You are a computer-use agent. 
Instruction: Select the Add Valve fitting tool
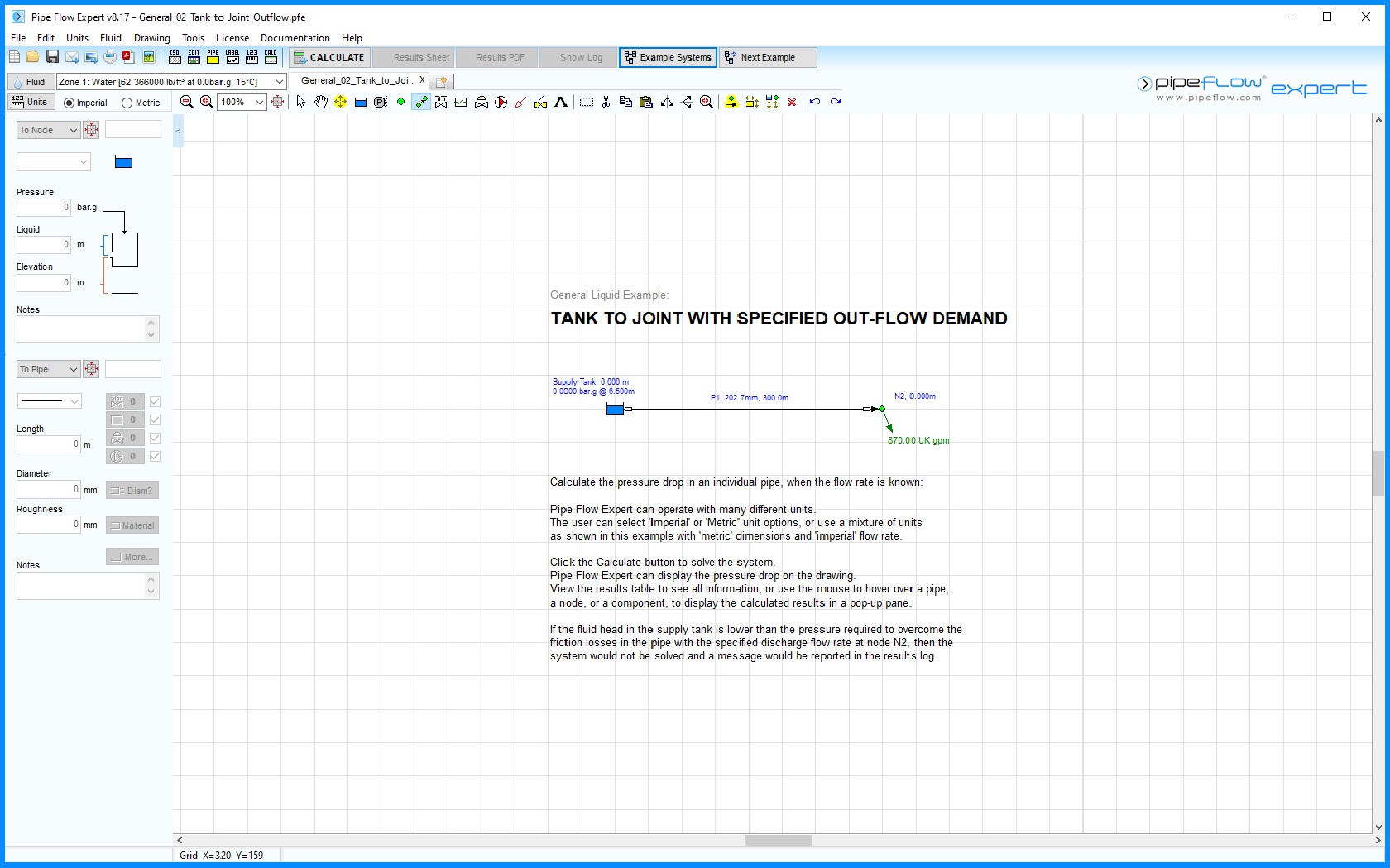(x=441, y=102)
